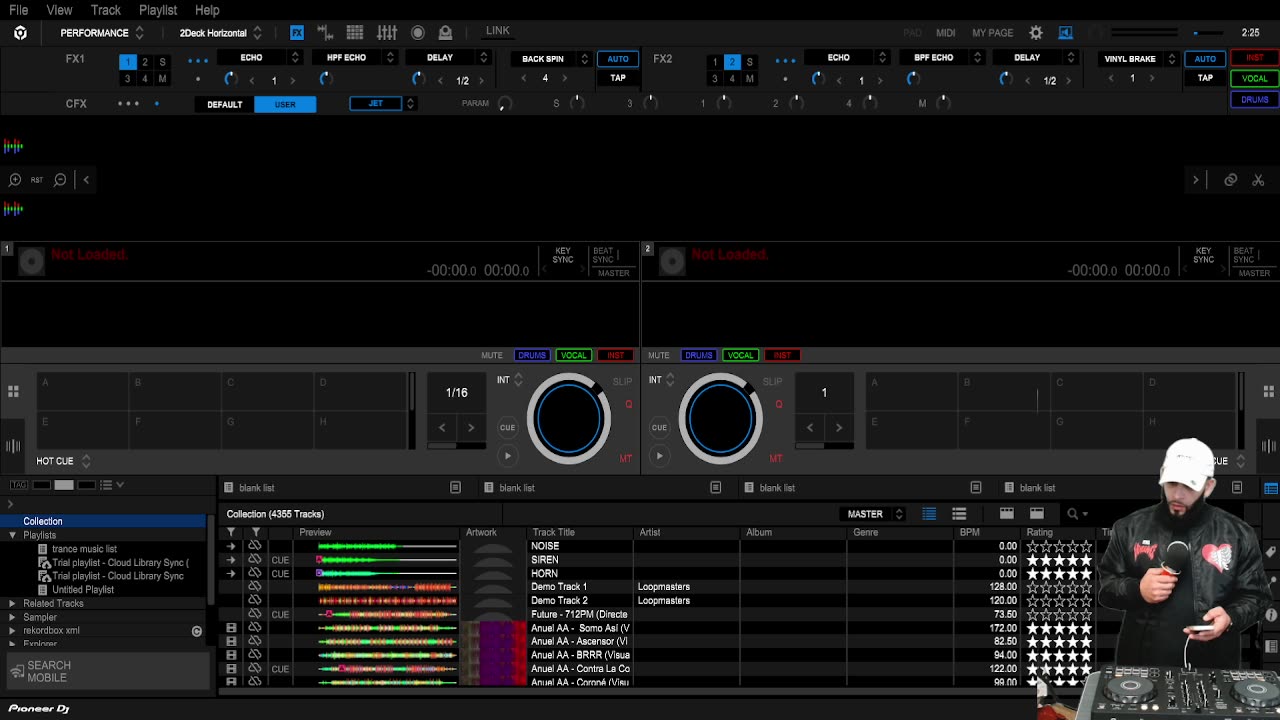This screenshot has height=720, width=1280.
Task: Open the mixer panel icon
Action: click(x=387, y=33)
